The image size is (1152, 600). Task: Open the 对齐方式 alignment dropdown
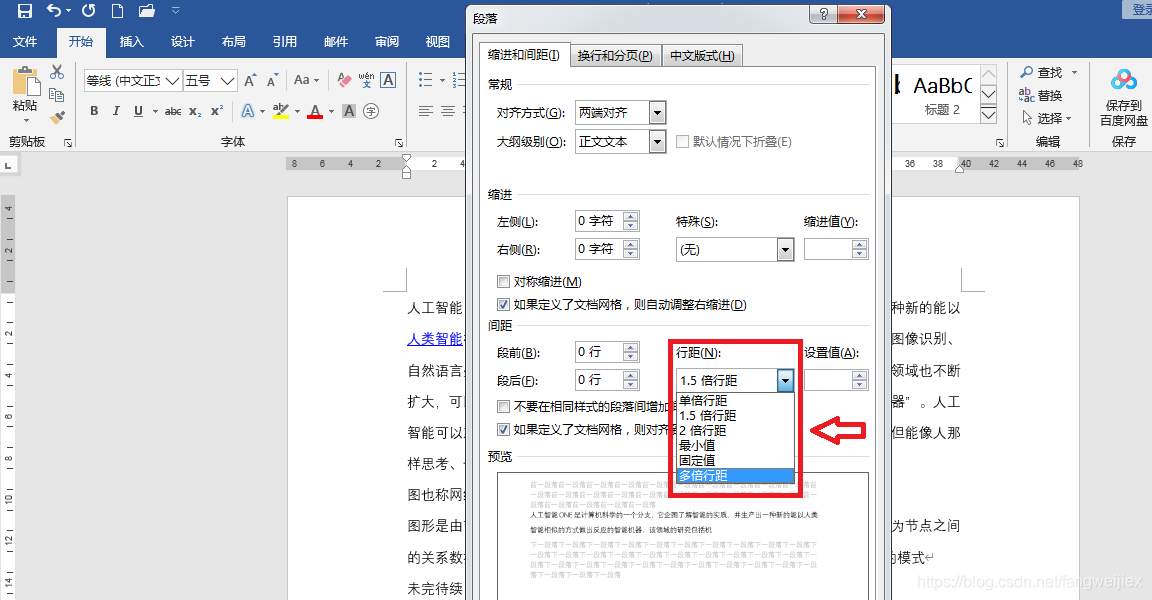658,112
